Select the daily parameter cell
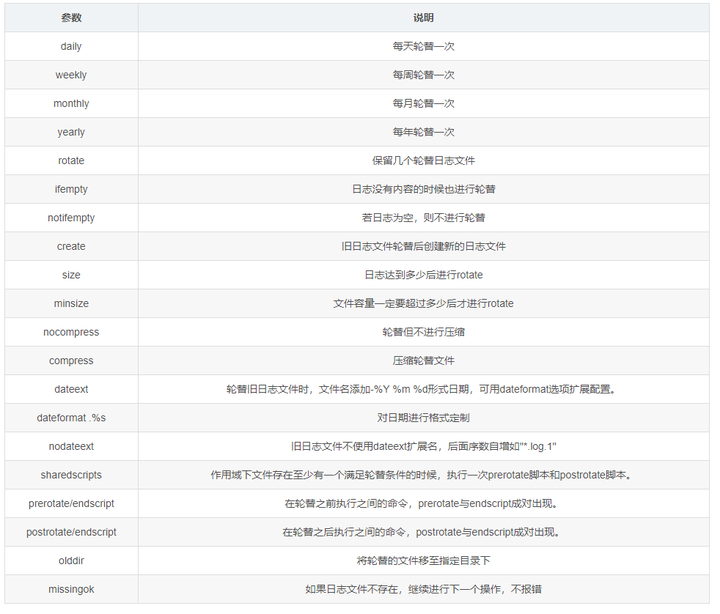This screenshot has width=720, height=614. click(x=71, y=46)
